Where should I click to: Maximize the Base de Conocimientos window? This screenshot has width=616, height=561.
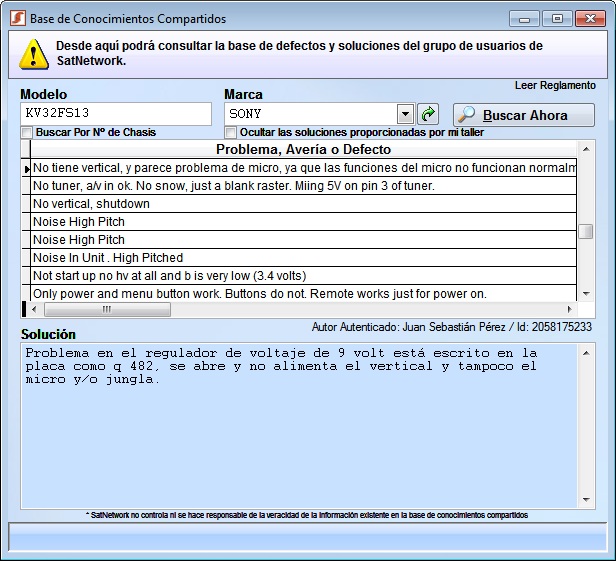click(556, 18)
